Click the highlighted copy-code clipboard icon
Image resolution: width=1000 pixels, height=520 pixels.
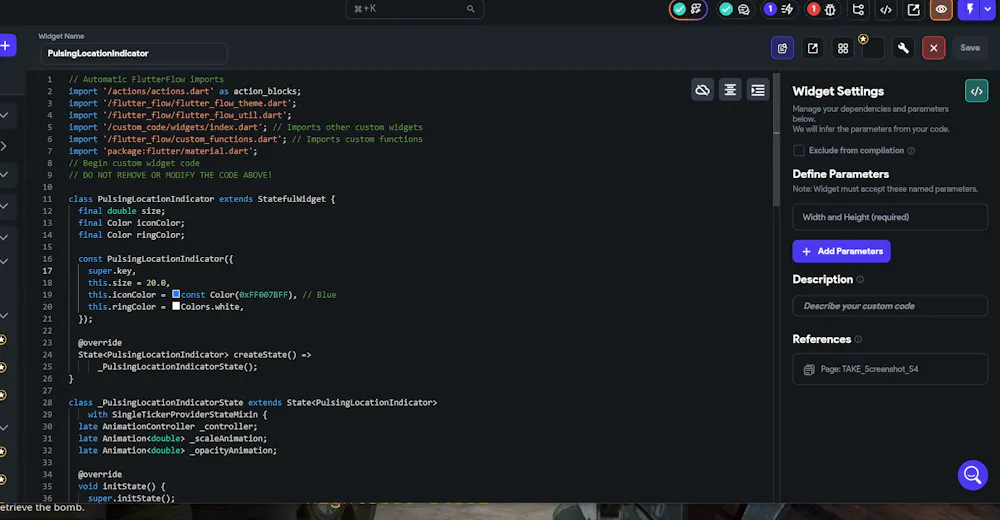click(x=783, y=48)
